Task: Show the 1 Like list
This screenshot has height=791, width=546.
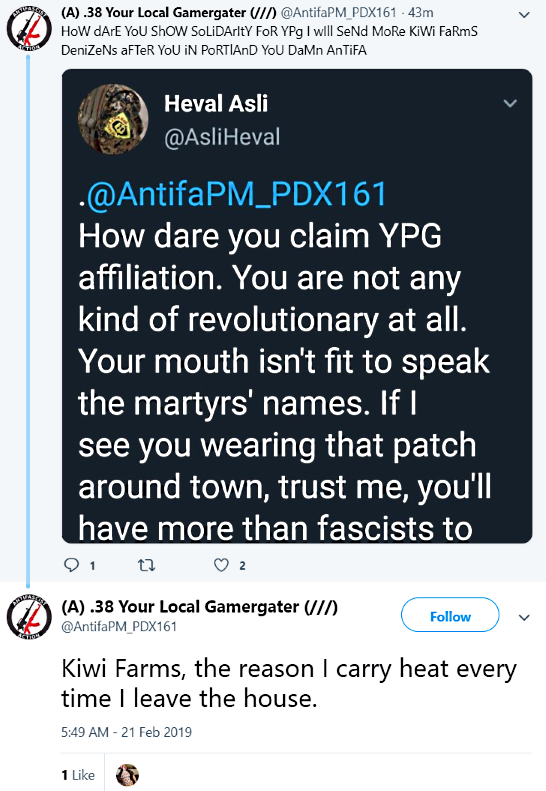Action: pos(78,775)
